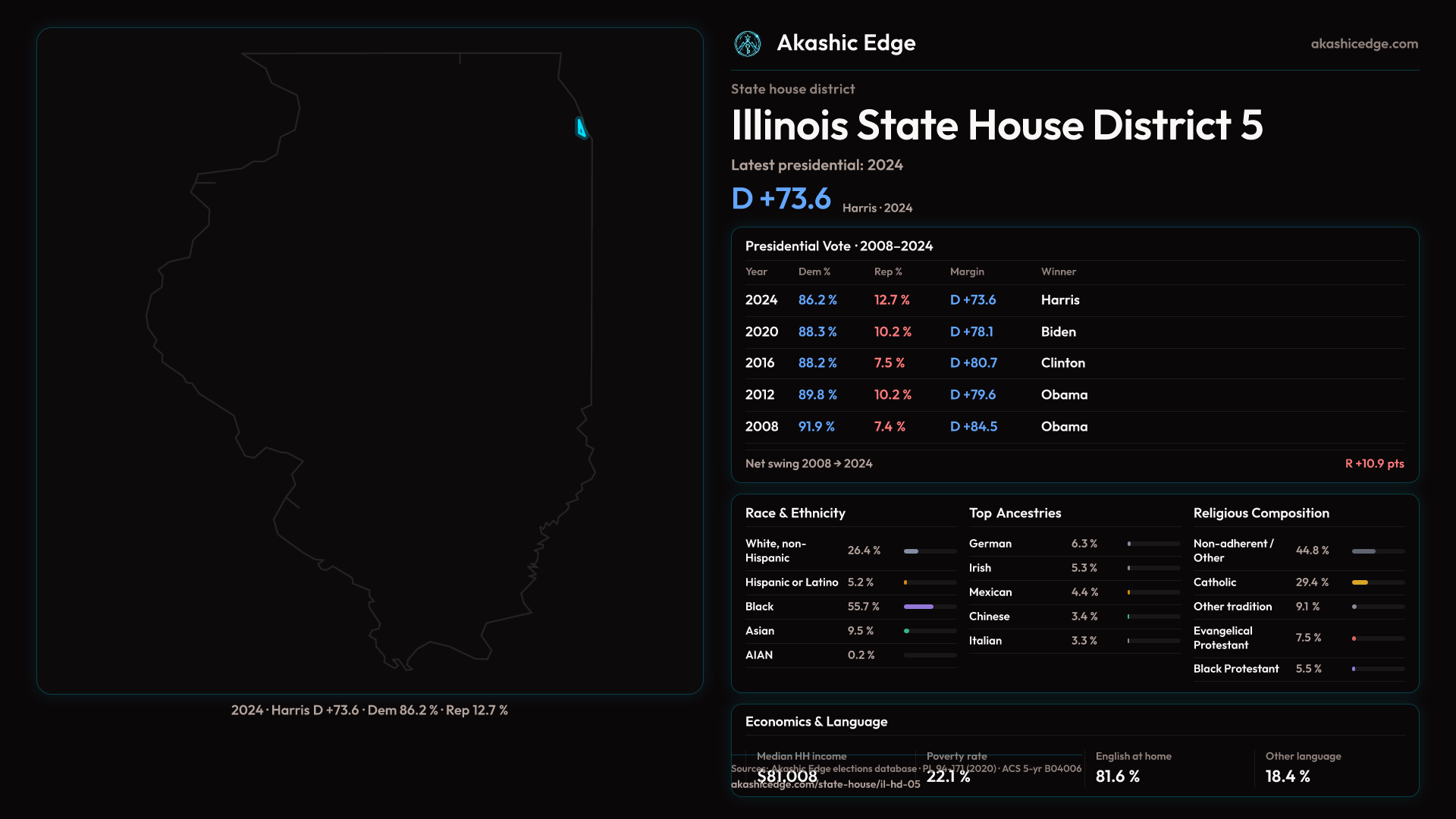Click the Net swing R +10.9 pts value
Image resolution: width=1456 pixels, height=819 pixels.
coord(1373,464)
